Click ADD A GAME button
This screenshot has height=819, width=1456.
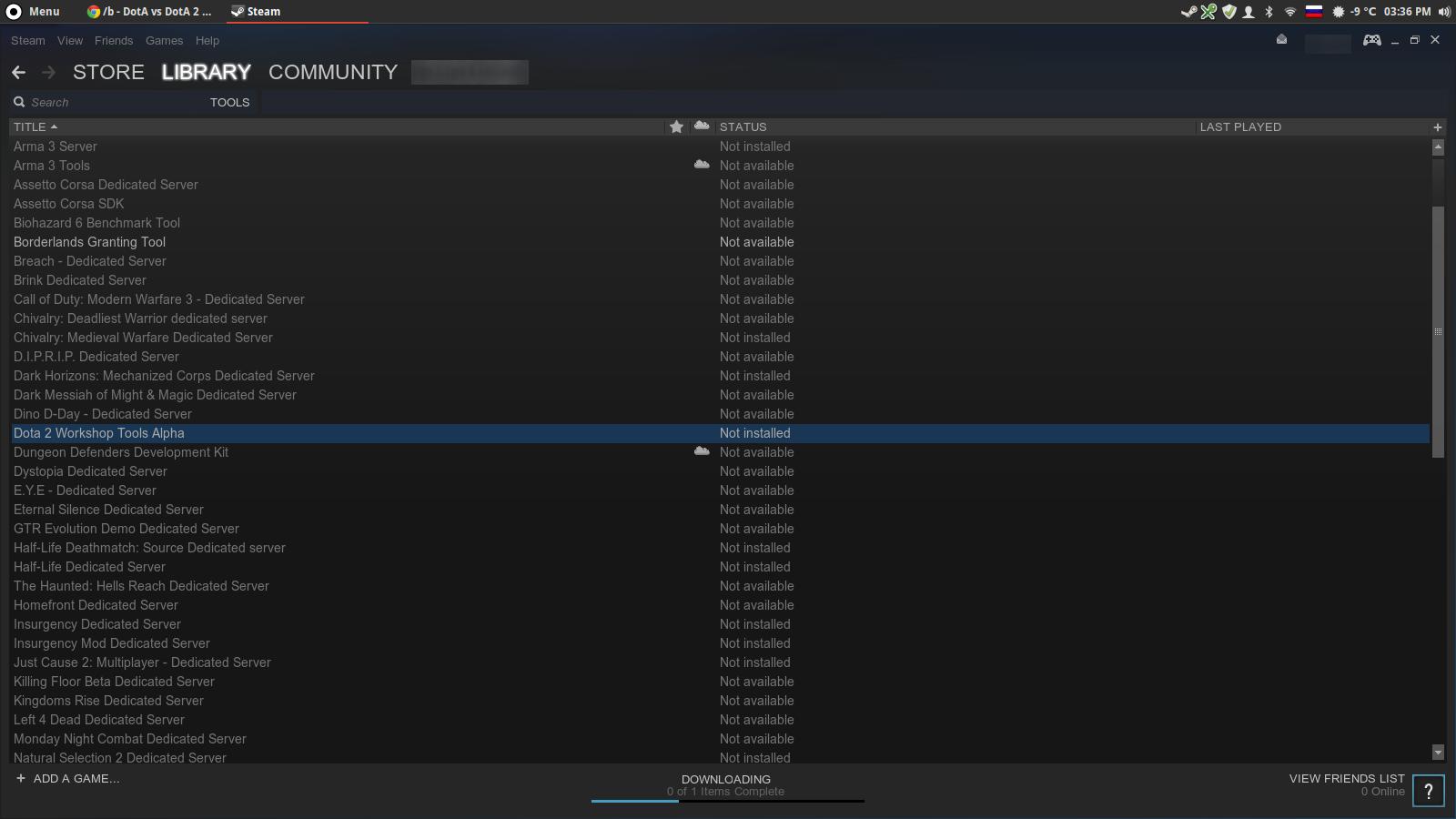point(67,778)
